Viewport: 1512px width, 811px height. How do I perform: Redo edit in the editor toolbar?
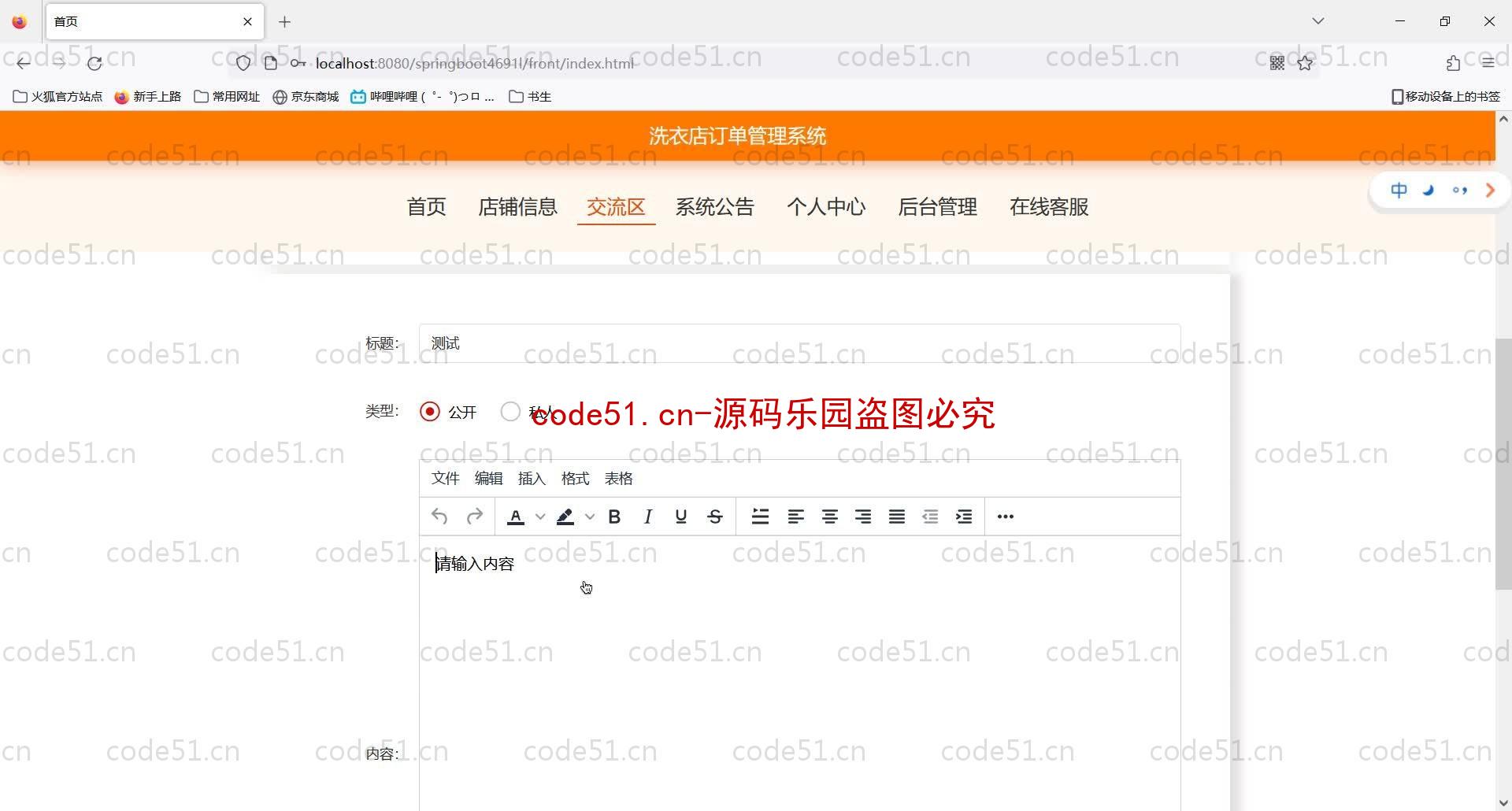474,517
